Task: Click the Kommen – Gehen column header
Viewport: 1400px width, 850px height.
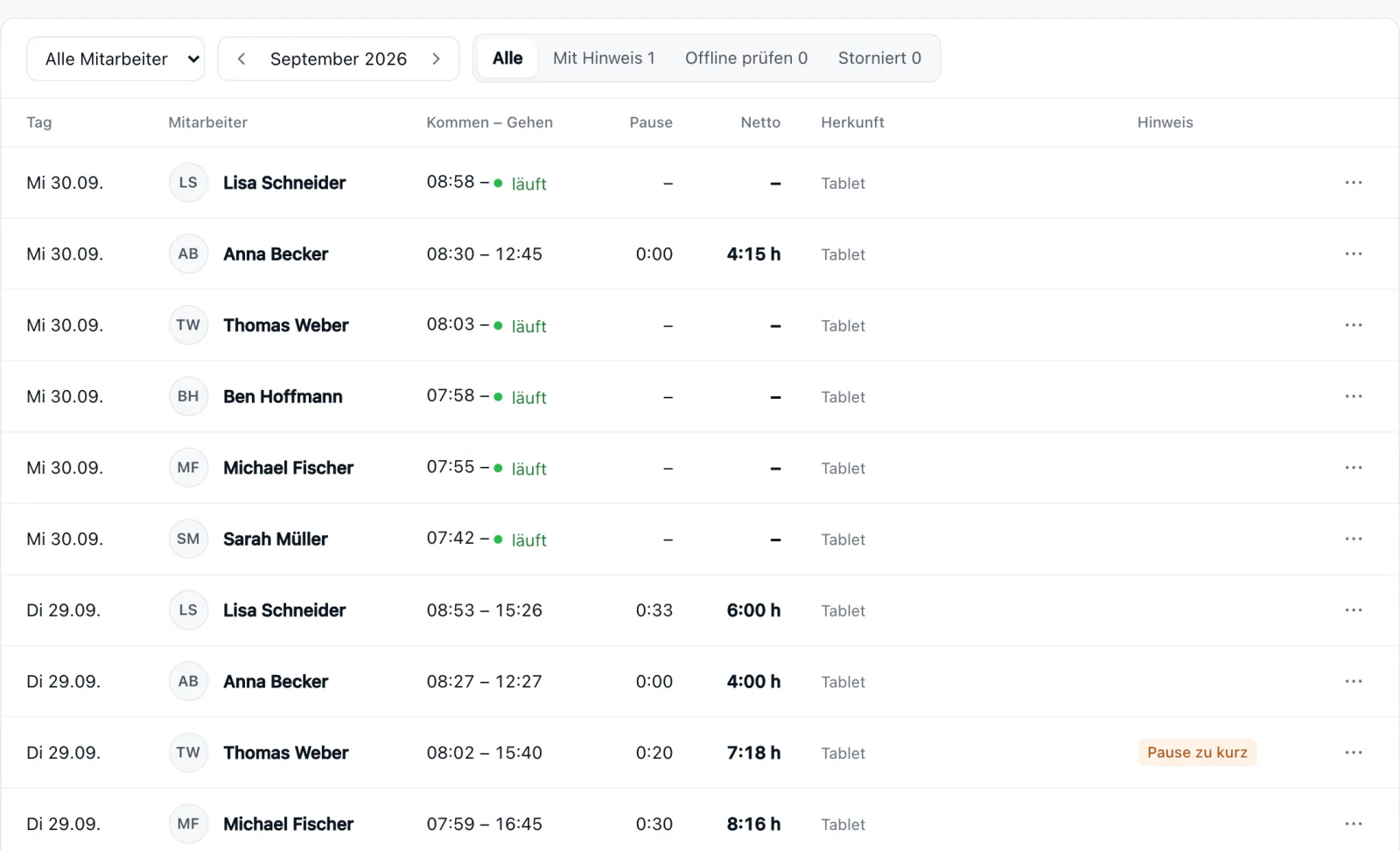Action: click(489, 122)
